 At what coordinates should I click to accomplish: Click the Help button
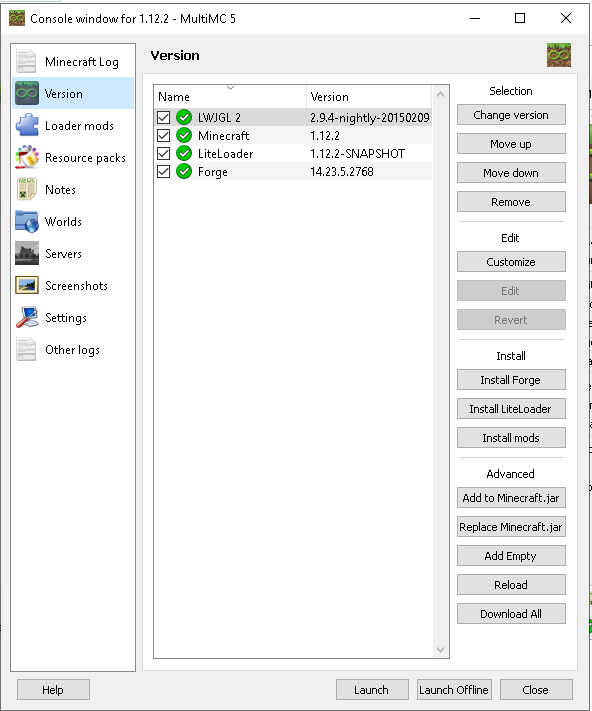[53, 690]
